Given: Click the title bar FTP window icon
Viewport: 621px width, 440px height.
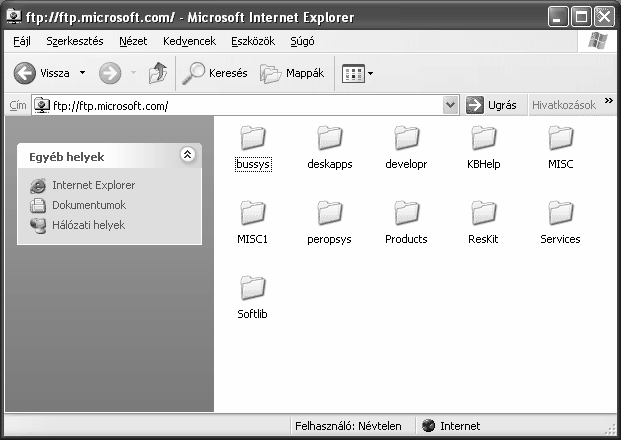Looking at the screenshot, I should coord(14,17).
